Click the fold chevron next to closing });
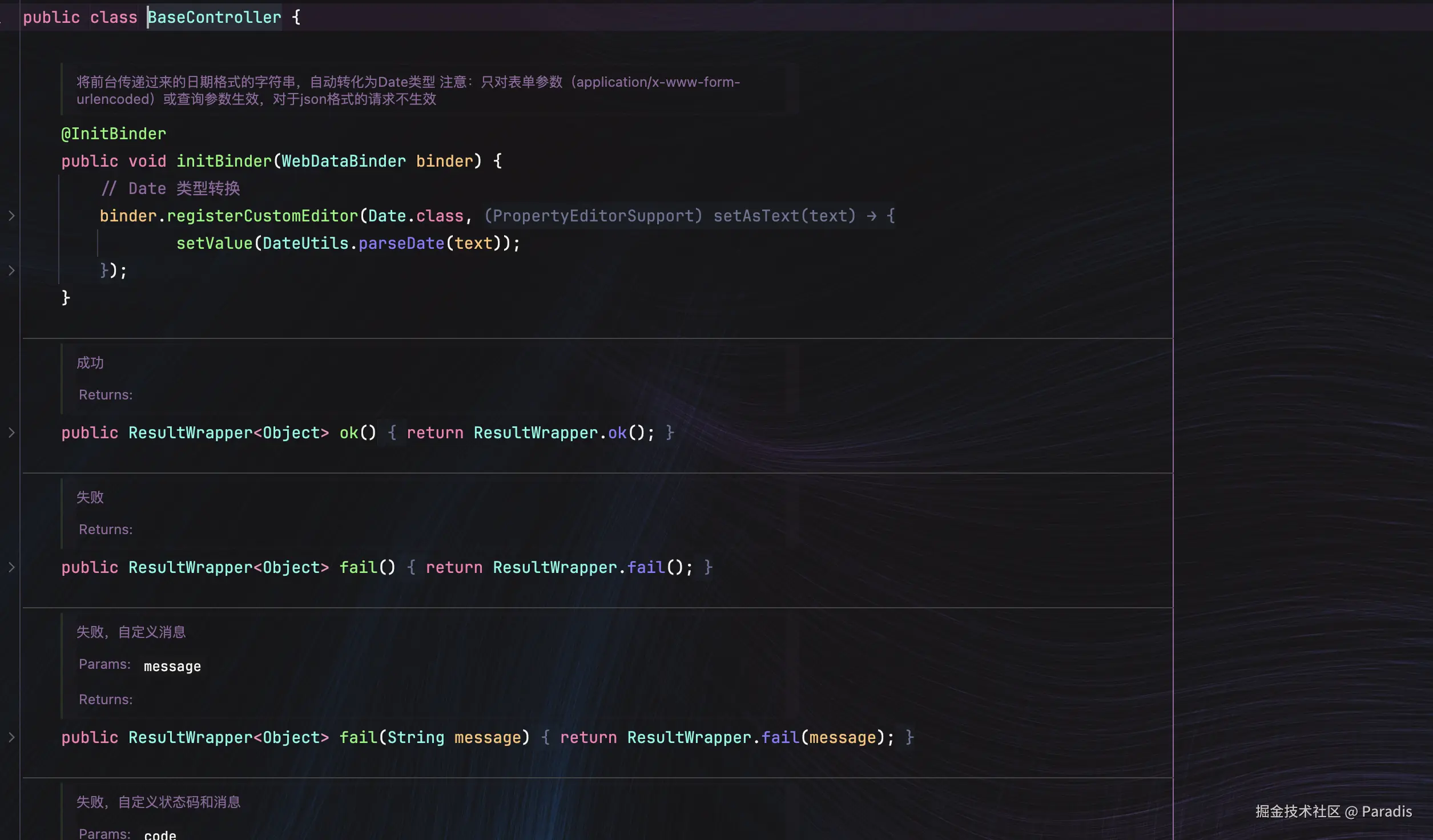The height and width of the screenshot is (840, 1433). tap(11, 270)
